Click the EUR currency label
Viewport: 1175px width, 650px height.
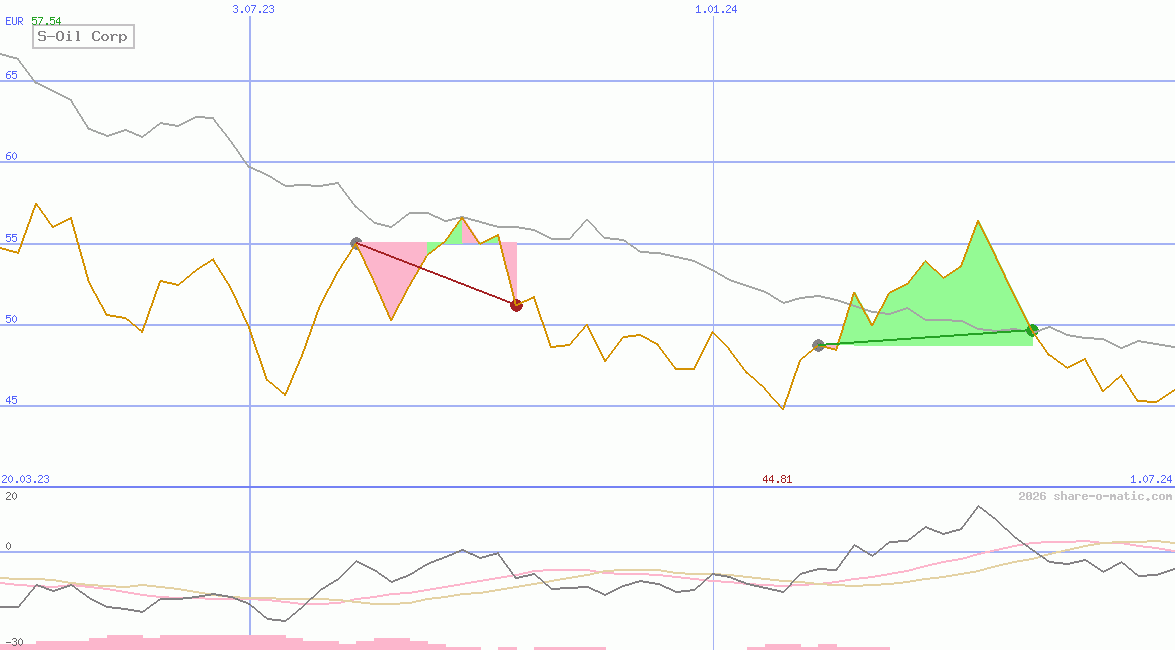[15, 21]
